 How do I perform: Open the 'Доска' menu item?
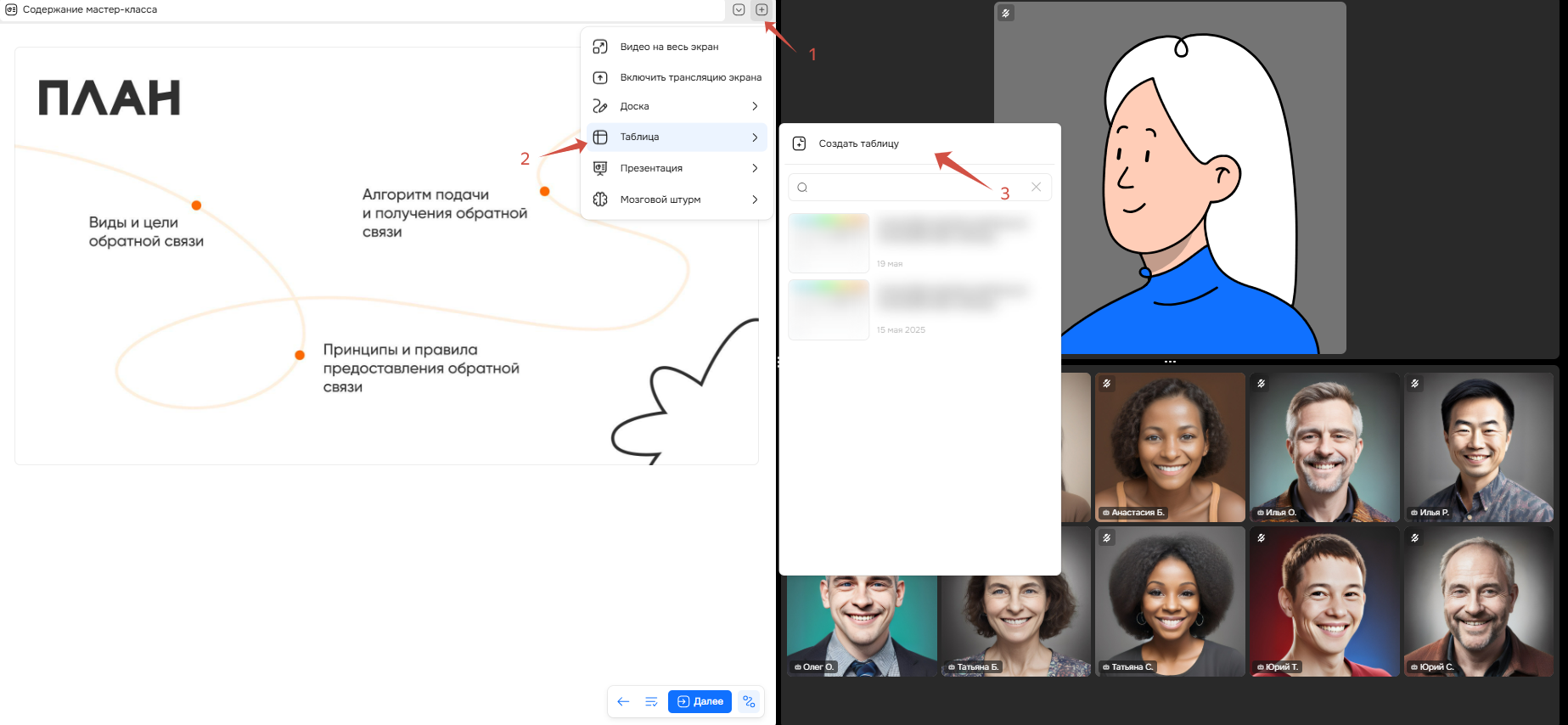[677, 106]
